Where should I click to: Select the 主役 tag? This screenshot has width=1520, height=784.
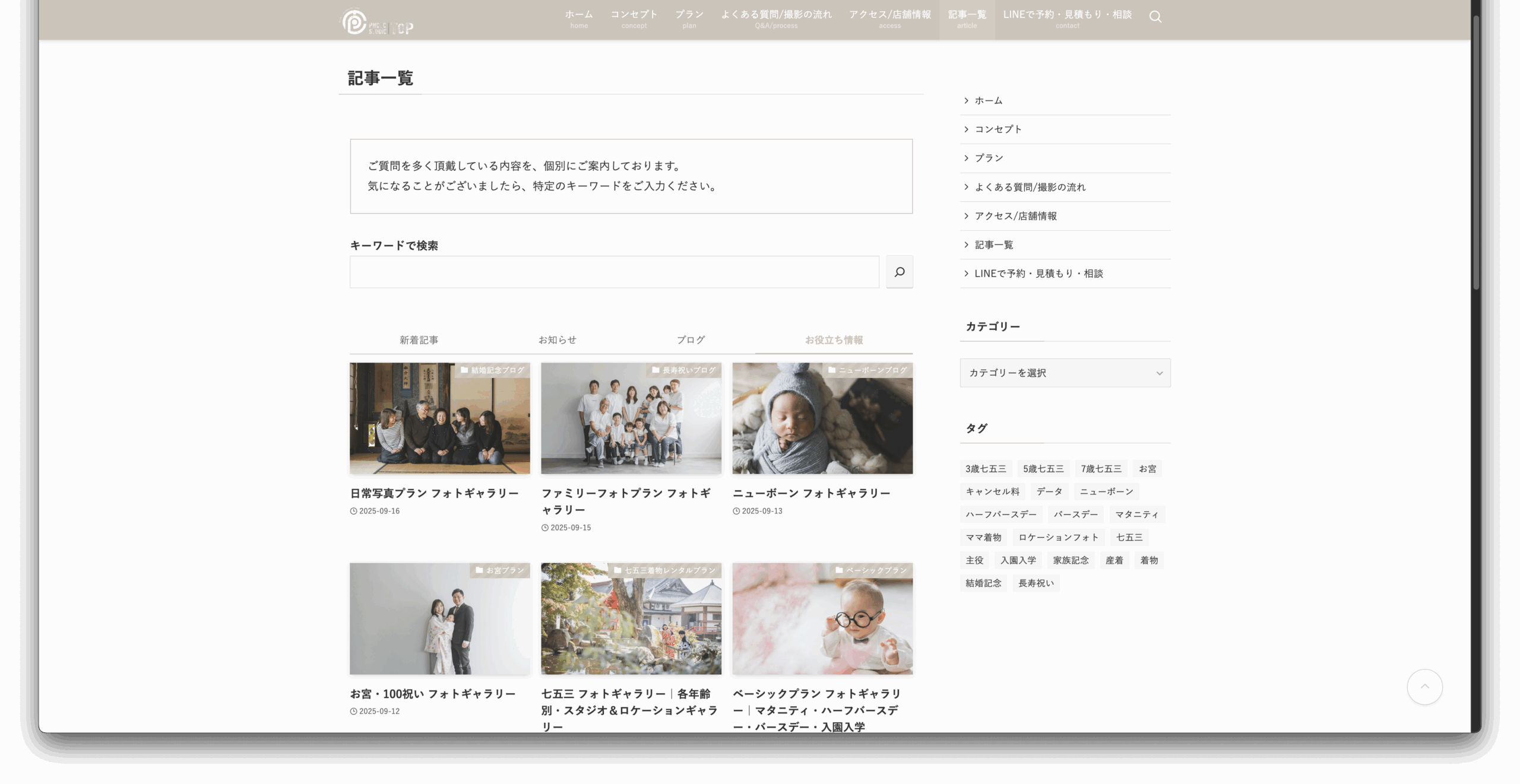(x=974, y=560)
